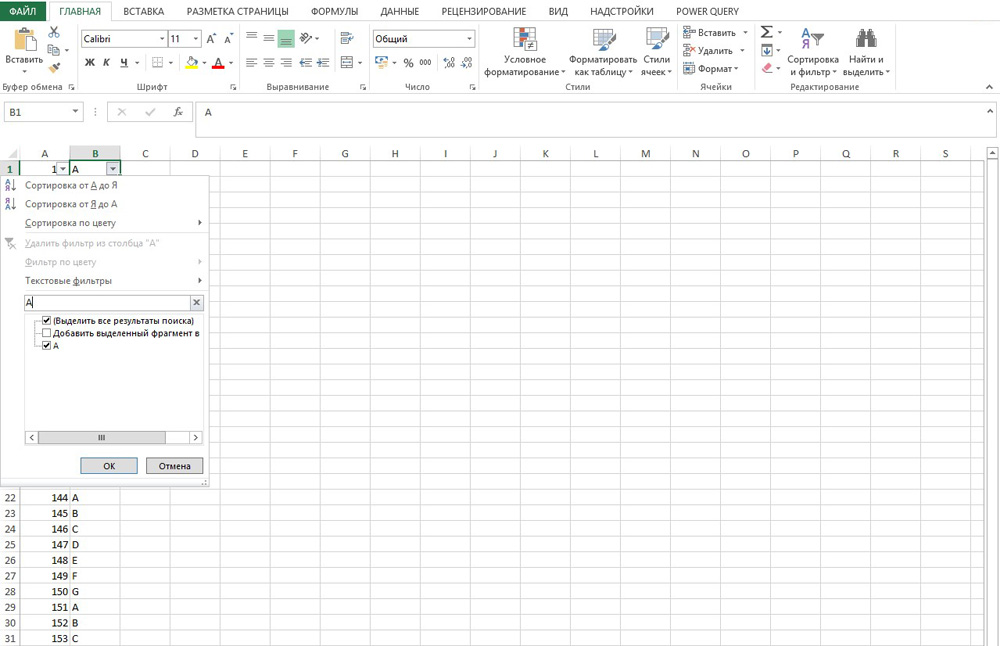Click the Cut scissors icon
The image size is (1000, 646).
pyautogui.click(x=54, y=33)
